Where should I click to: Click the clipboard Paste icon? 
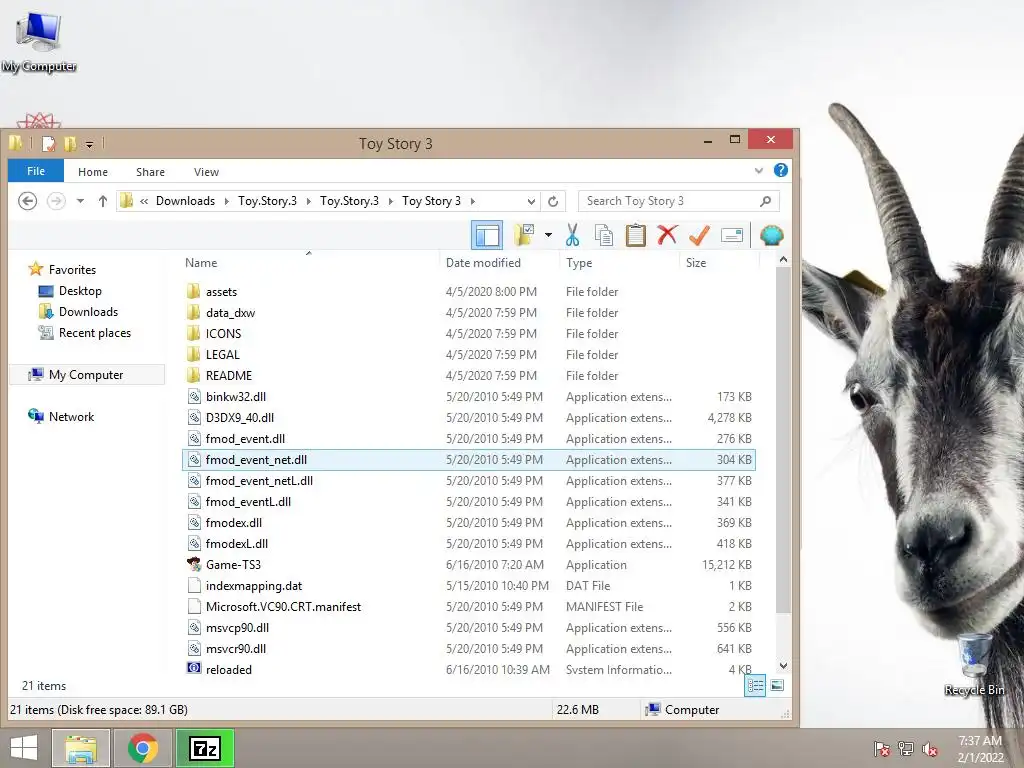[x=635, y=235]
